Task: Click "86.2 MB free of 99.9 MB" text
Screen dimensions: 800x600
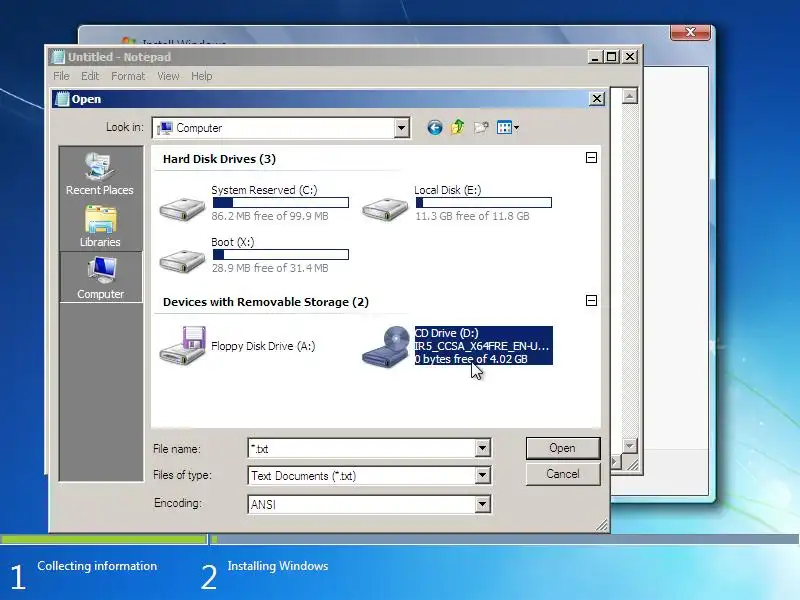Action: (x=270, y=216)
